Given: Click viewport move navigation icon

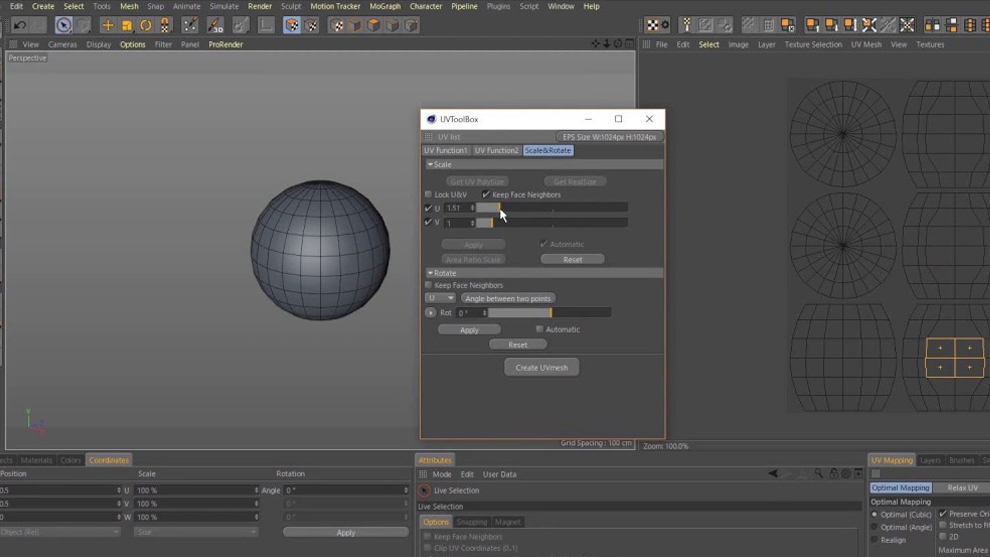Looking at the screenshot, I should [x=595, y=44].
